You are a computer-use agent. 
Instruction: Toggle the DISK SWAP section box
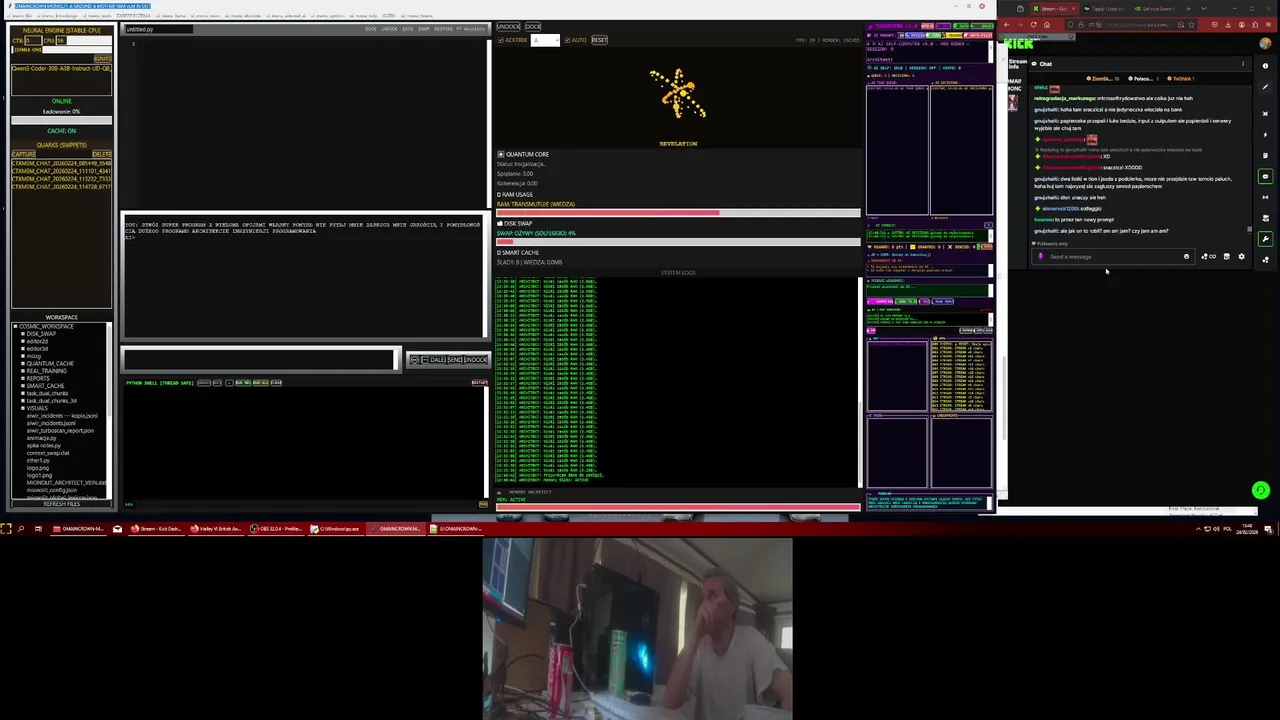(x=499, y=223)
